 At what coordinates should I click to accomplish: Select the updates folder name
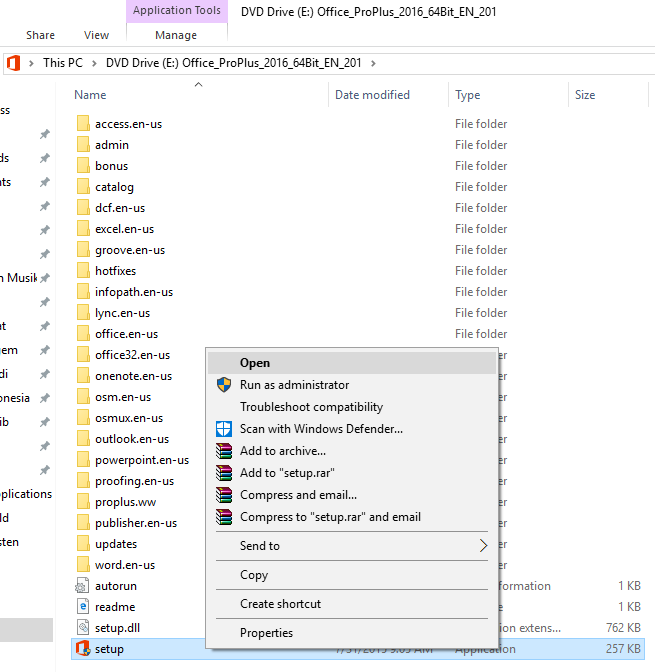click(116, 544)
